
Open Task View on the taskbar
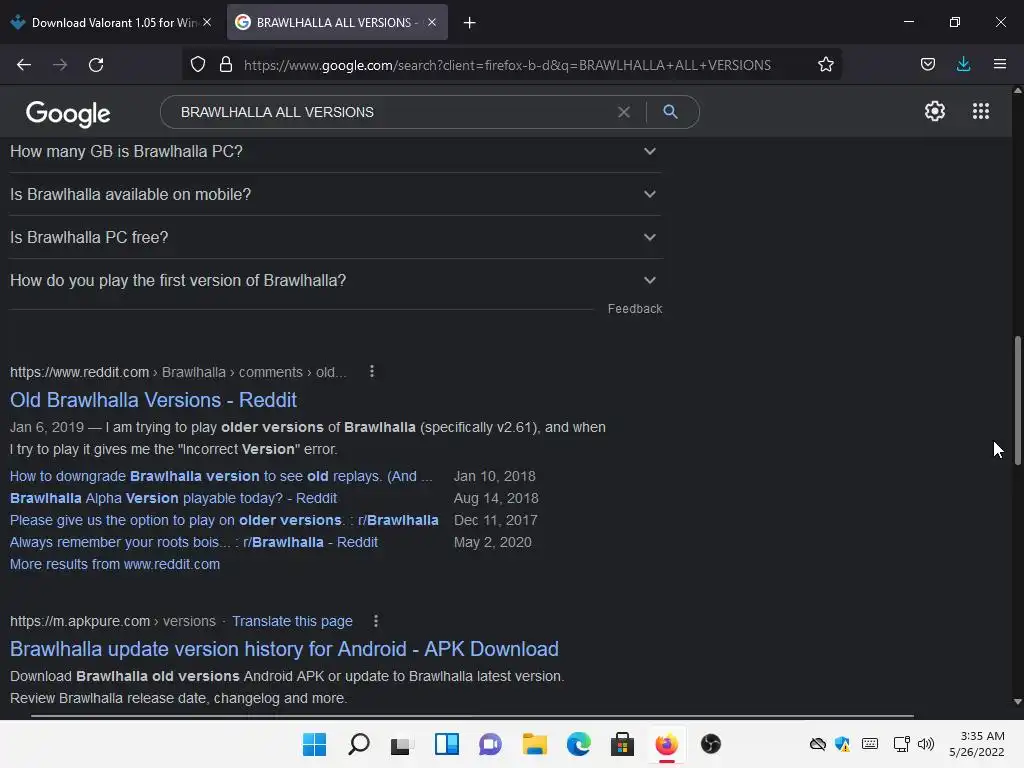(402, 744)
